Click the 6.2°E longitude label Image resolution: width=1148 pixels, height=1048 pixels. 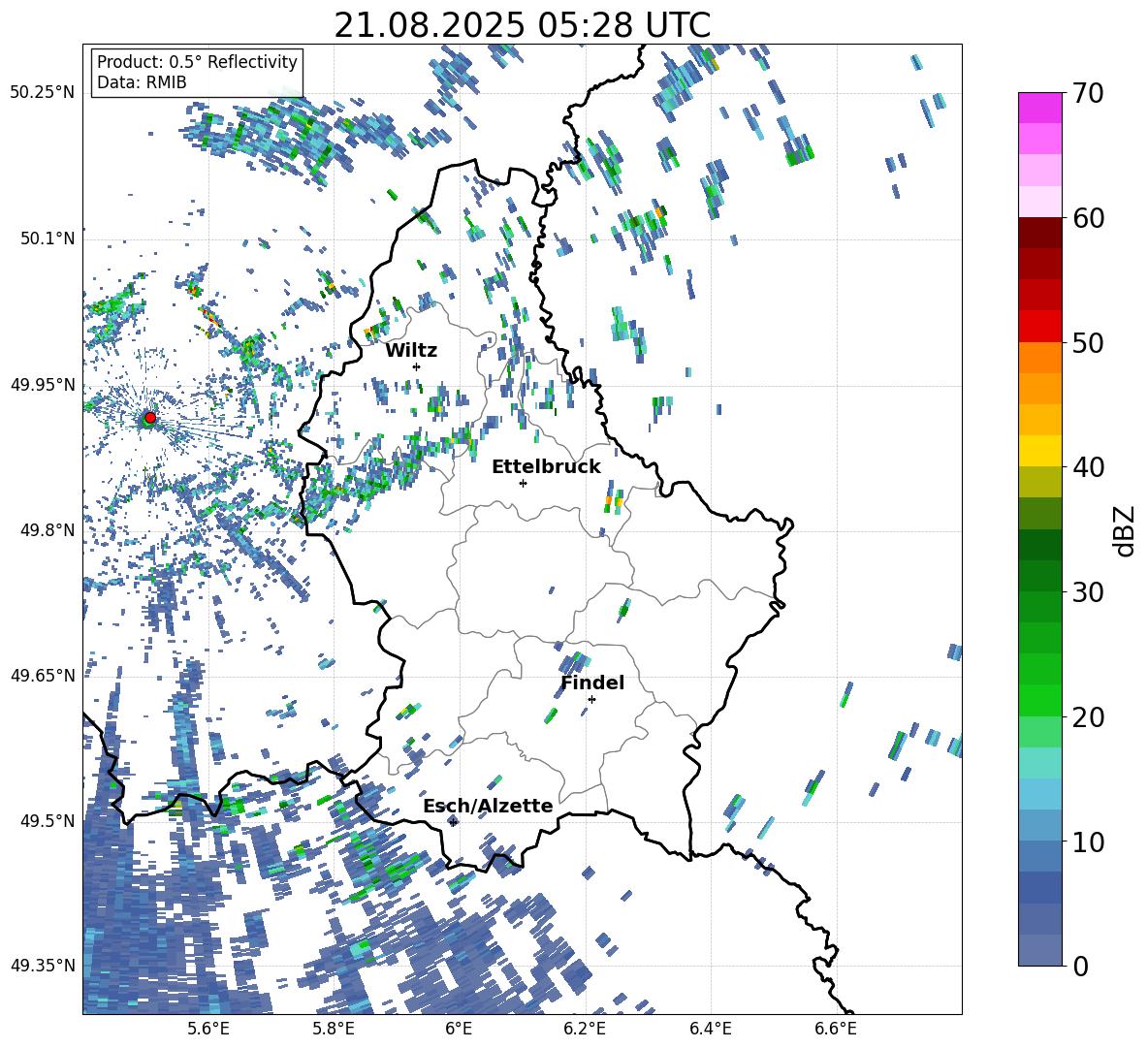[x=585, y=1029]
